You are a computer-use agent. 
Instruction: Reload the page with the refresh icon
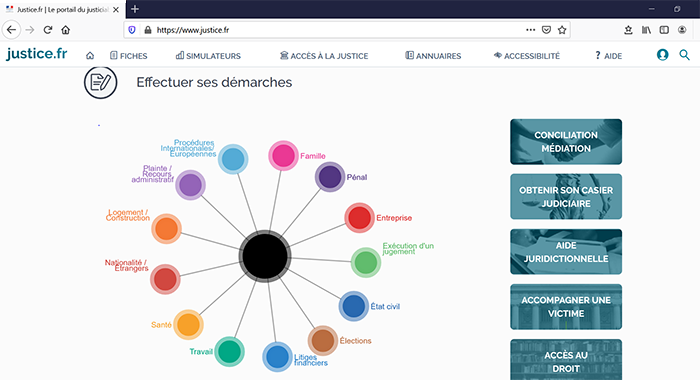[48, 30]
